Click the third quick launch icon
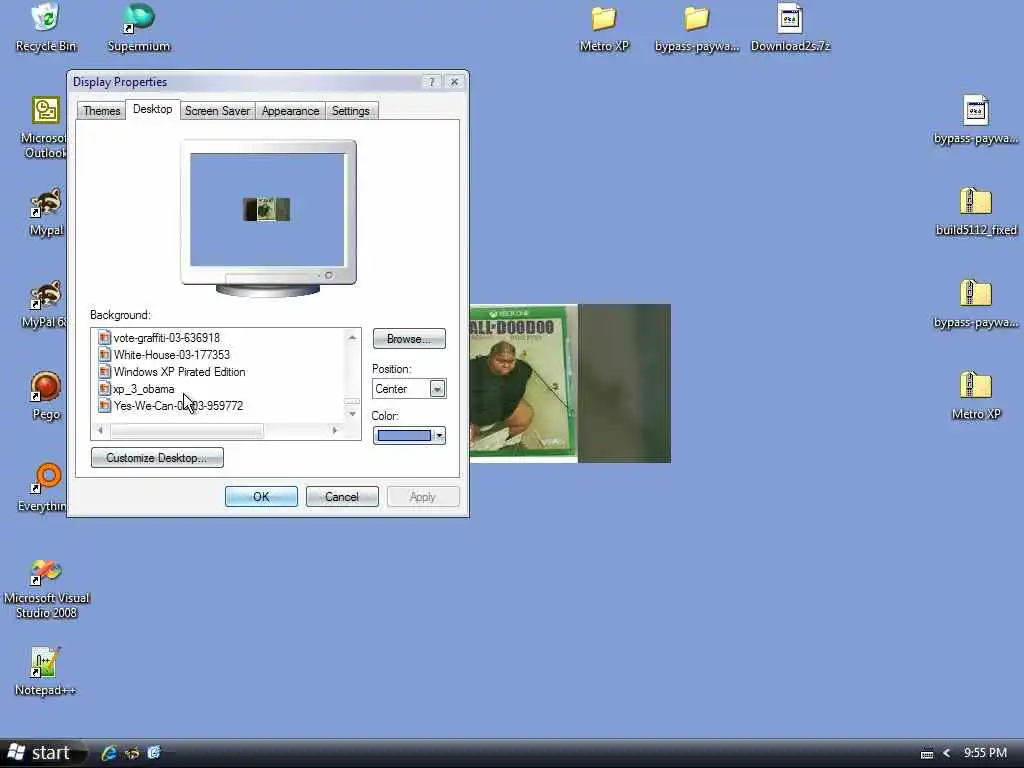This screenshot has width=1024, height=768. [x=154, y=753]
